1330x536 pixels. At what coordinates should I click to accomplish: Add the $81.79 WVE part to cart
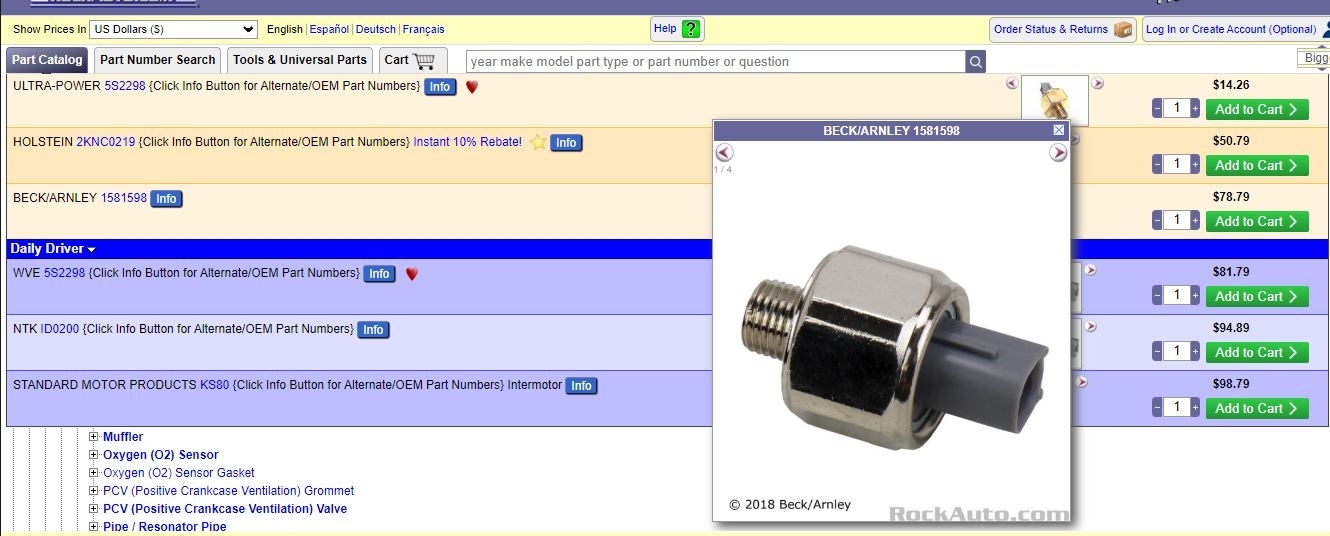click(1257, 296)
